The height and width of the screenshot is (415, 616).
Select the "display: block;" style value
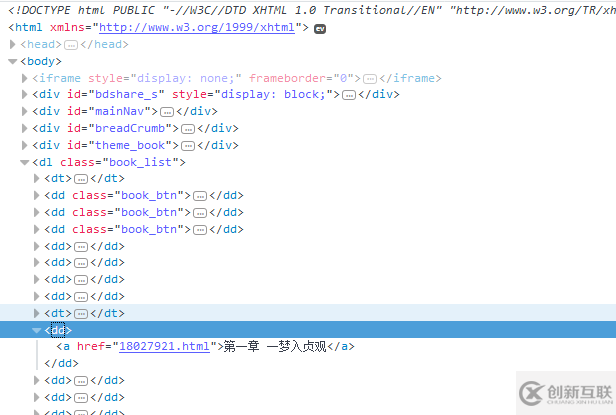pos(273,94)
